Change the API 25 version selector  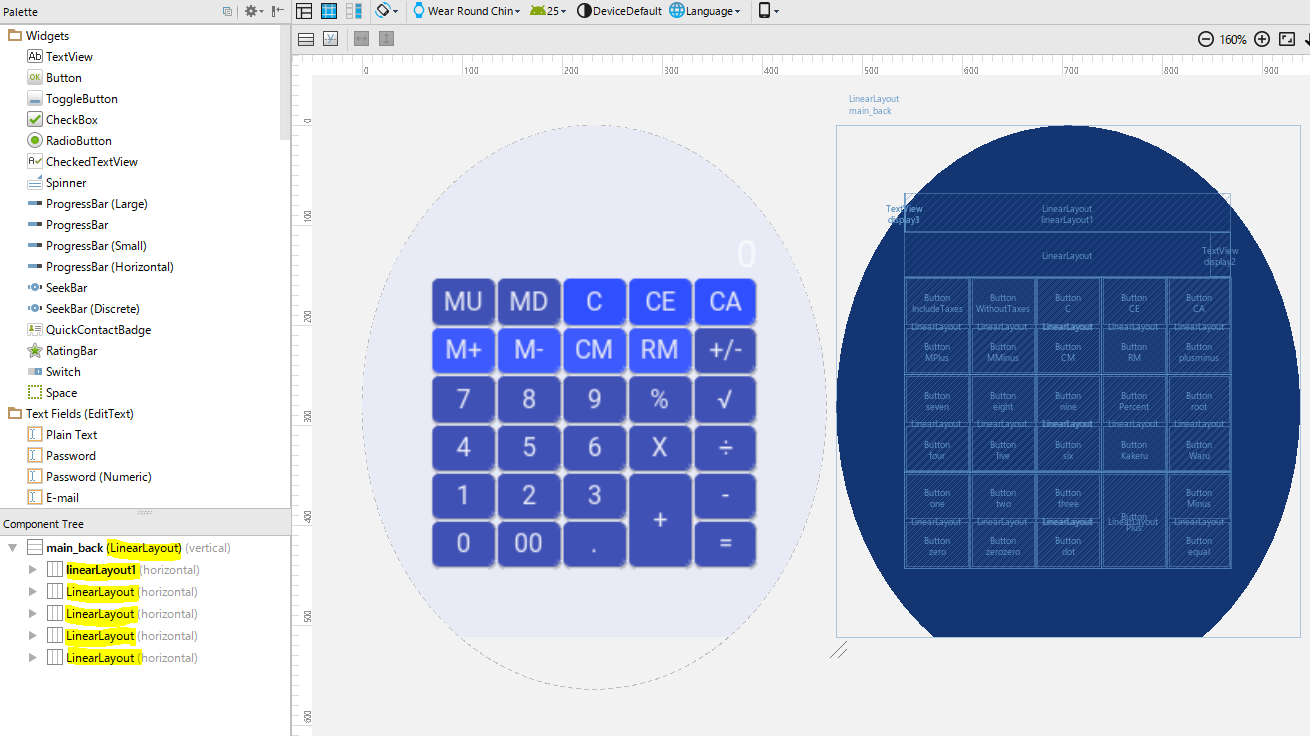coord(548,11)
